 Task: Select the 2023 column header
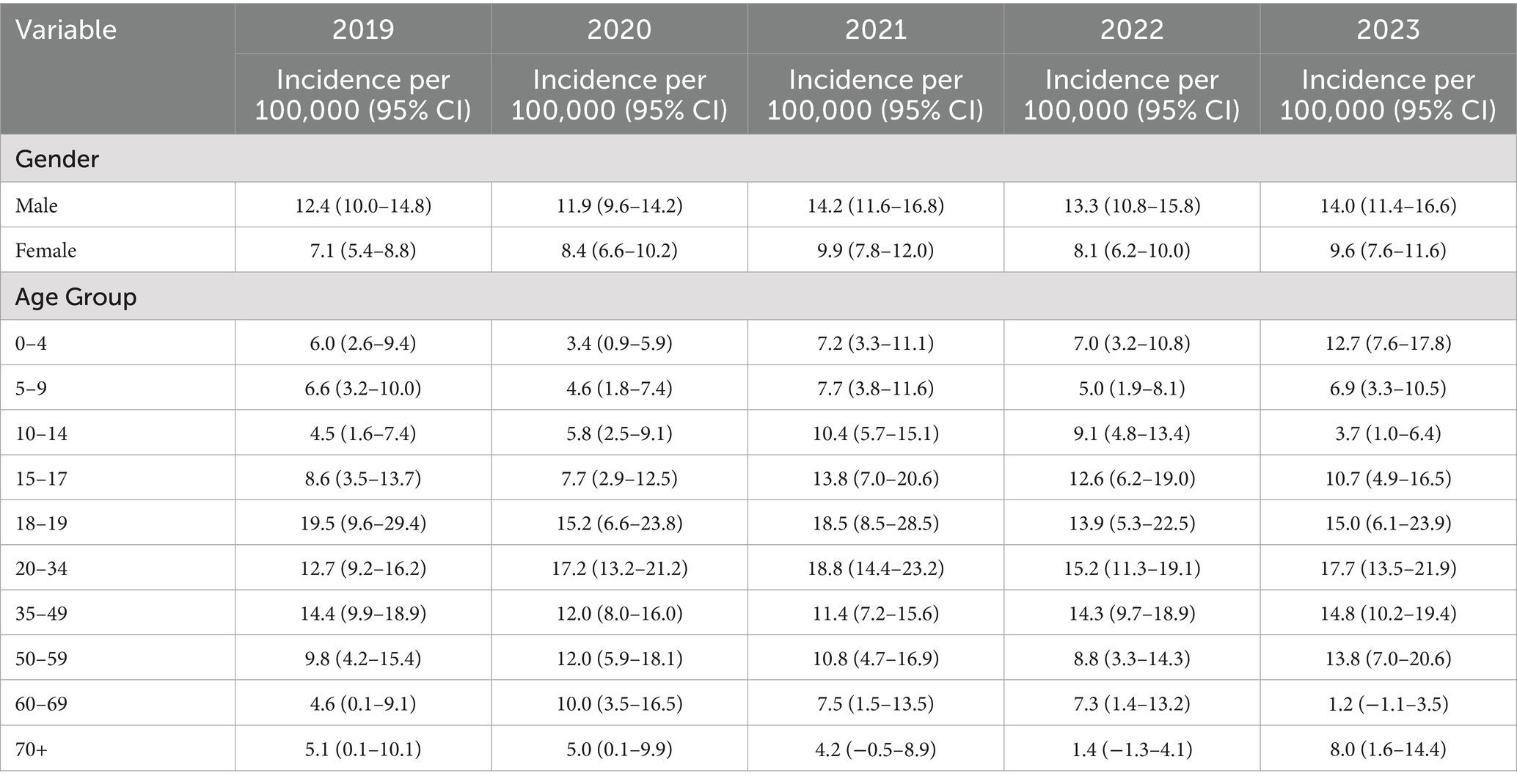[1388, 29]
